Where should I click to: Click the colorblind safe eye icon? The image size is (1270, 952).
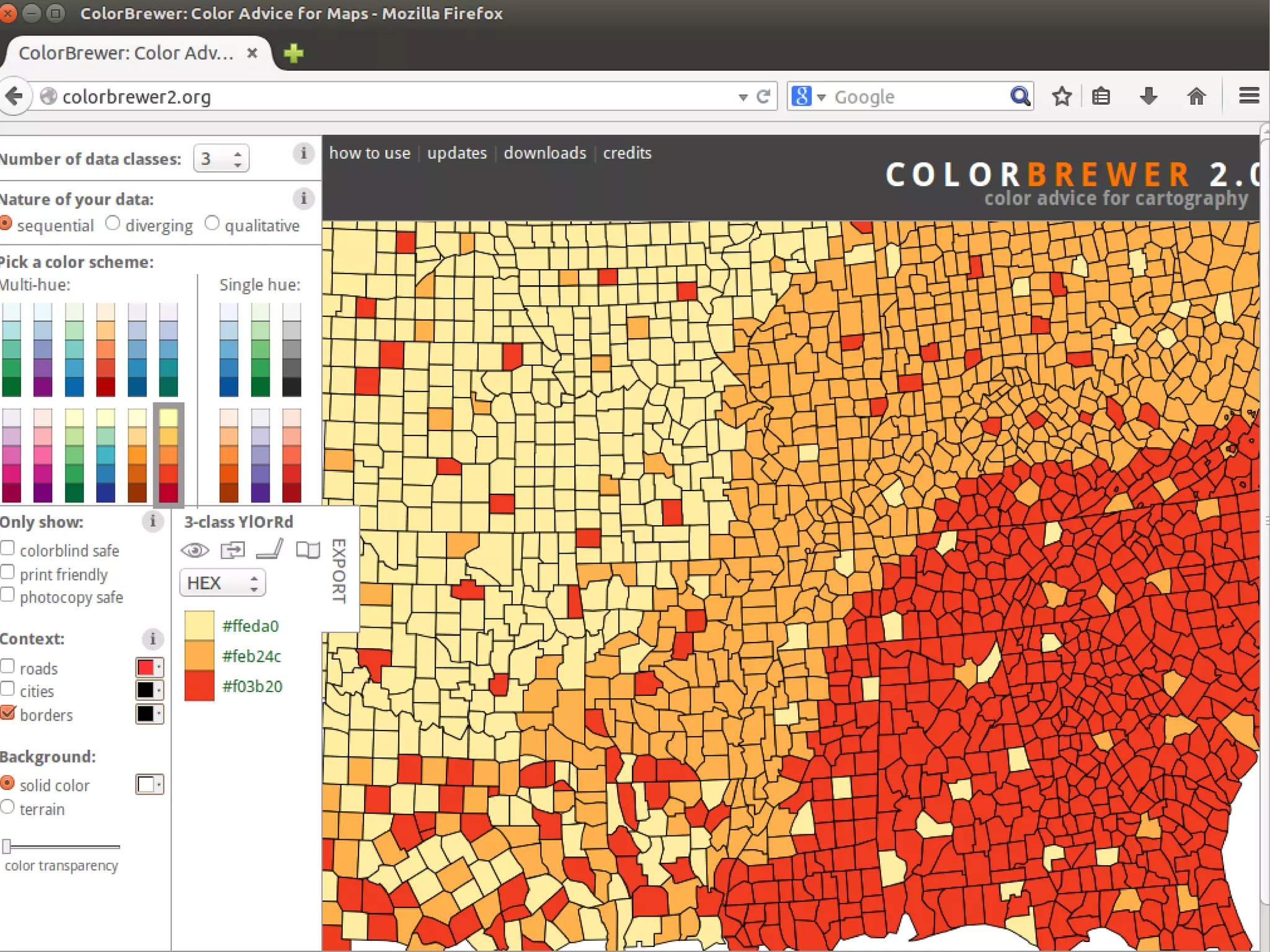[x=195, y=550]
